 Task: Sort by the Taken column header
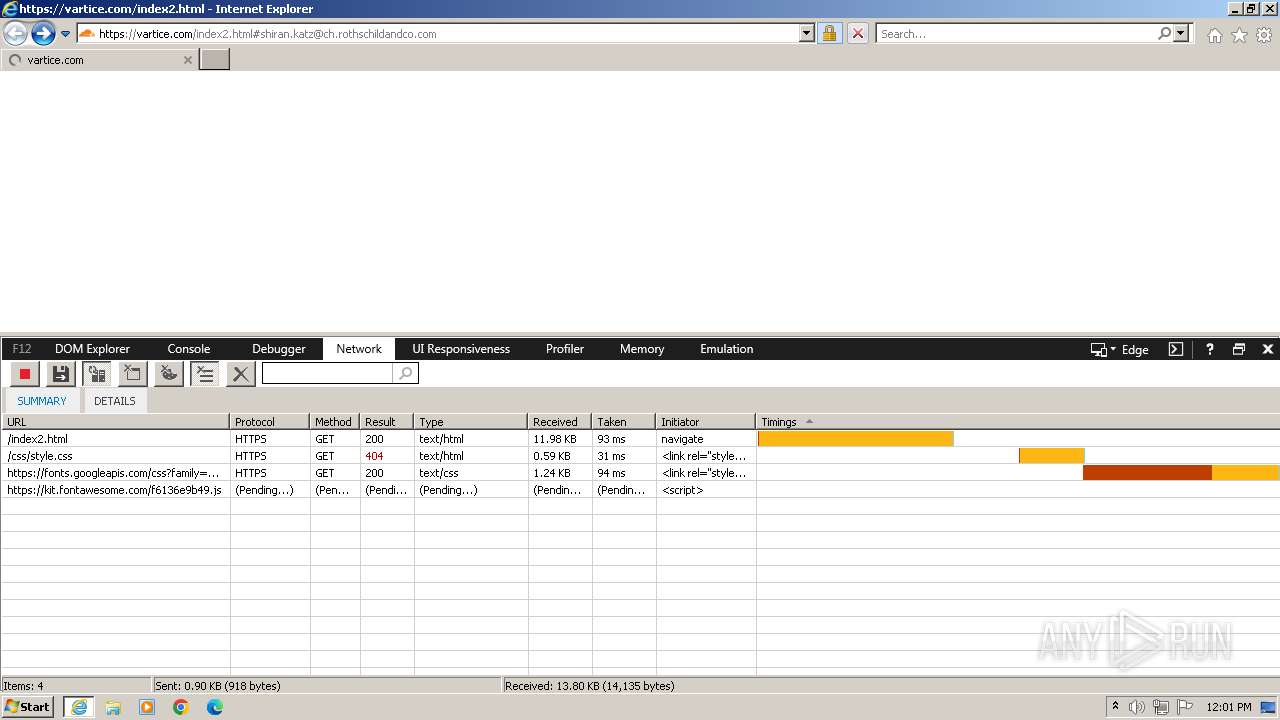pyautogui.click(x=624, y=422)
